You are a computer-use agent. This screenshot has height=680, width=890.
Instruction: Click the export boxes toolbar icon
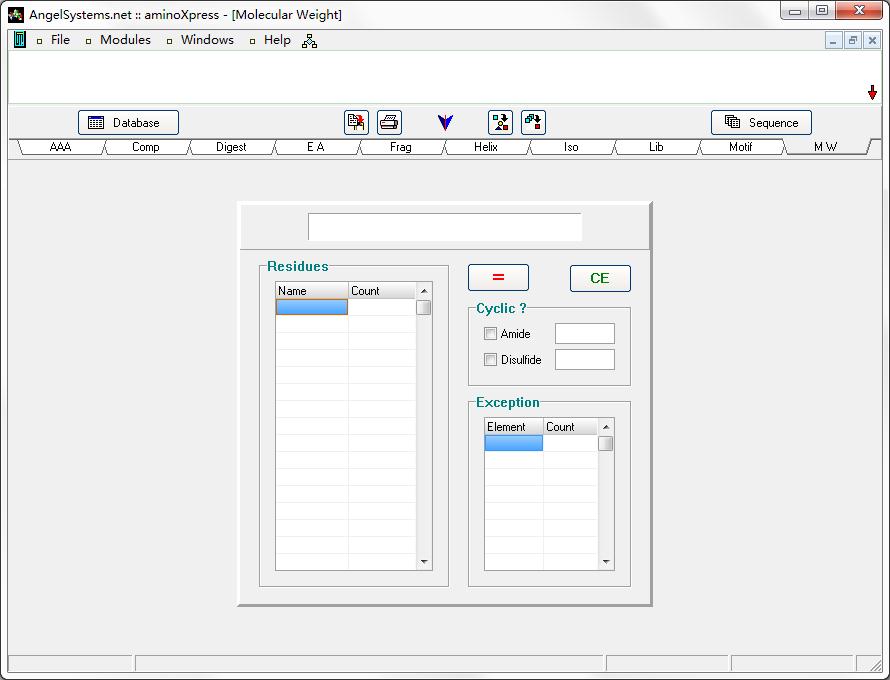534,122
